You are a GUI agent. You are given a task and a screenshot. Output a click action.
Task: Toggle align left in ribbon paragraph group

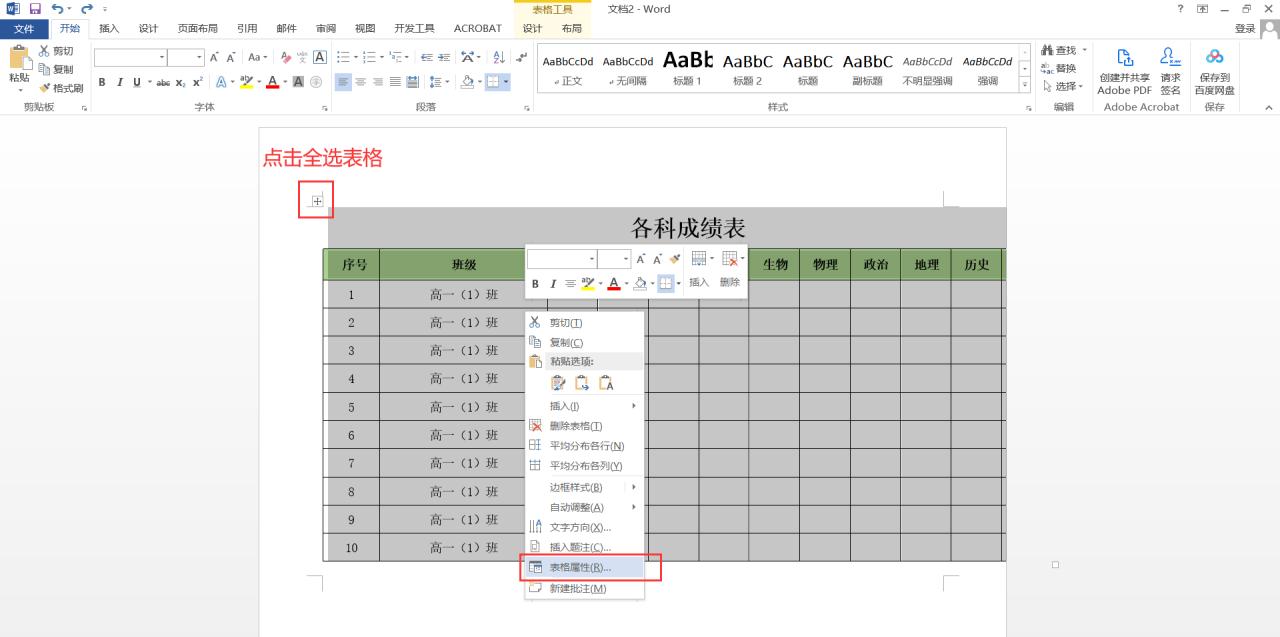[343, 82]
